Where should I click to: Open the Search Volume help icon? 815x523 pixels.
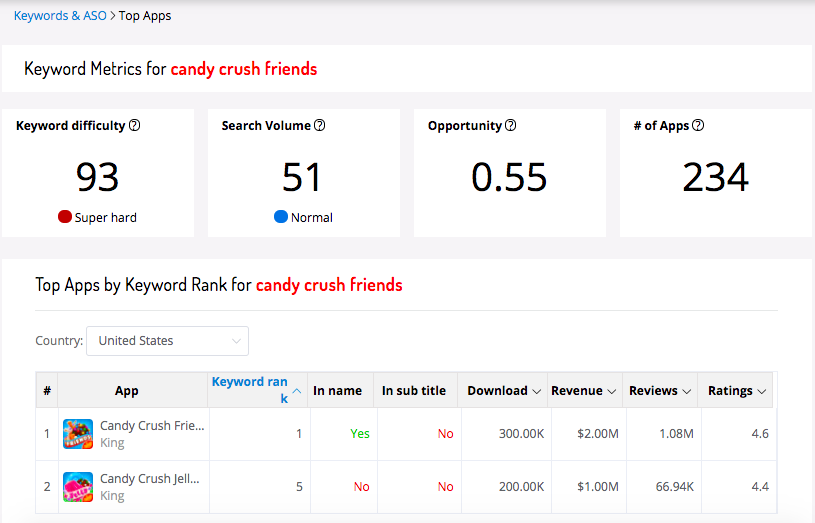pyautogui.click(x=320, y=125)
